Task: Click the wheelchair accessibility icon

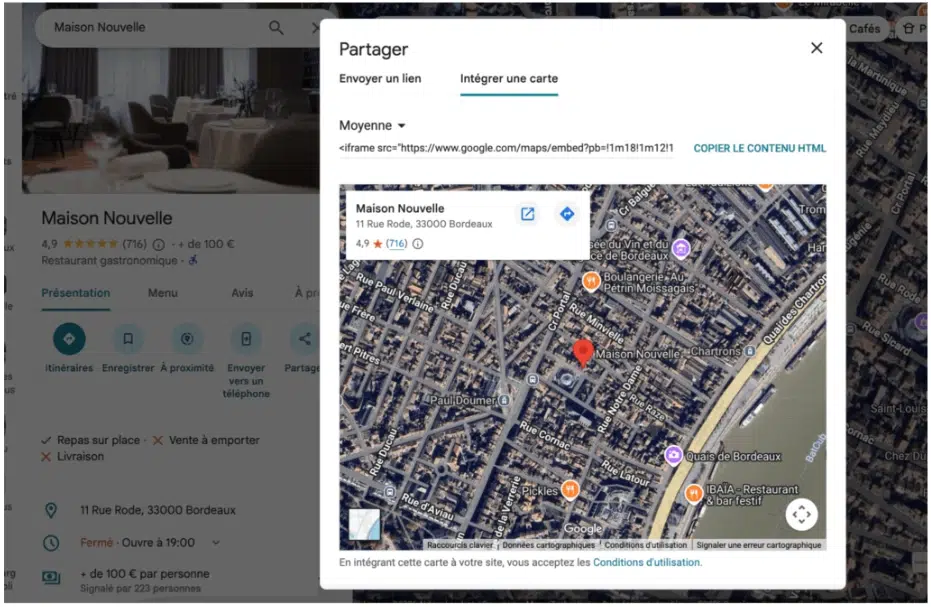Action: (193, 260)
